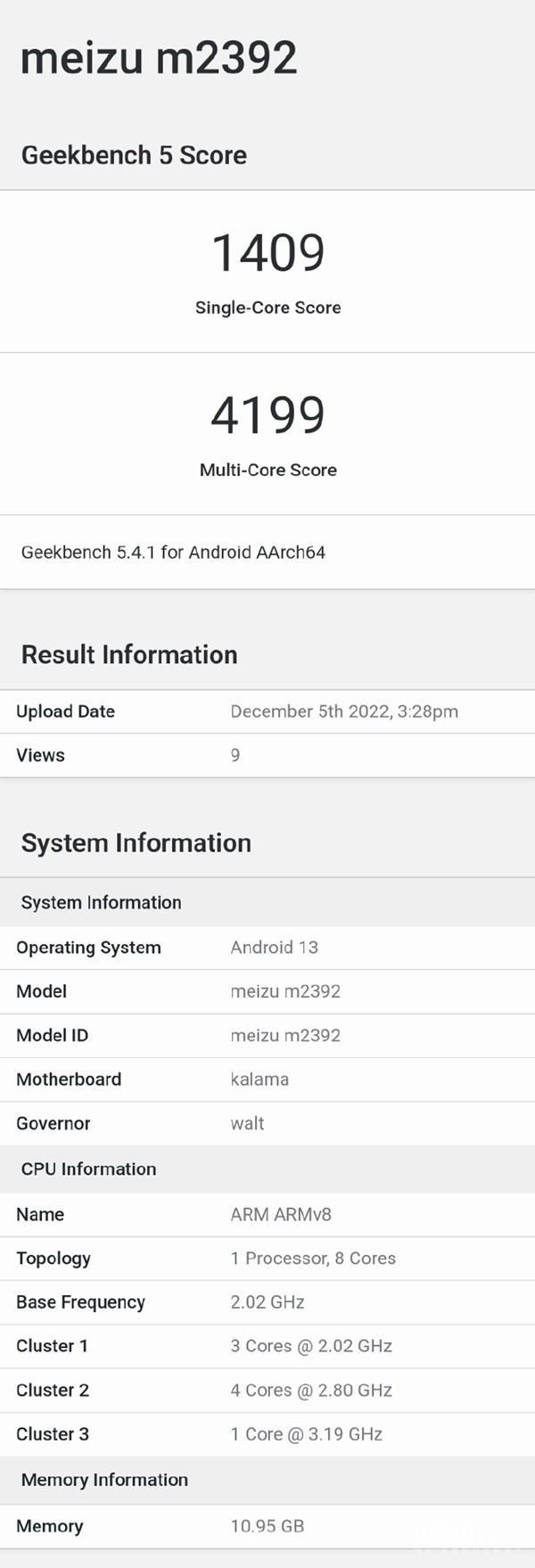Image resolution: width=535 pixels, height=1568 pixels.
Task: Select the Memory 10.95 GB row
Action: point(266,1525)
